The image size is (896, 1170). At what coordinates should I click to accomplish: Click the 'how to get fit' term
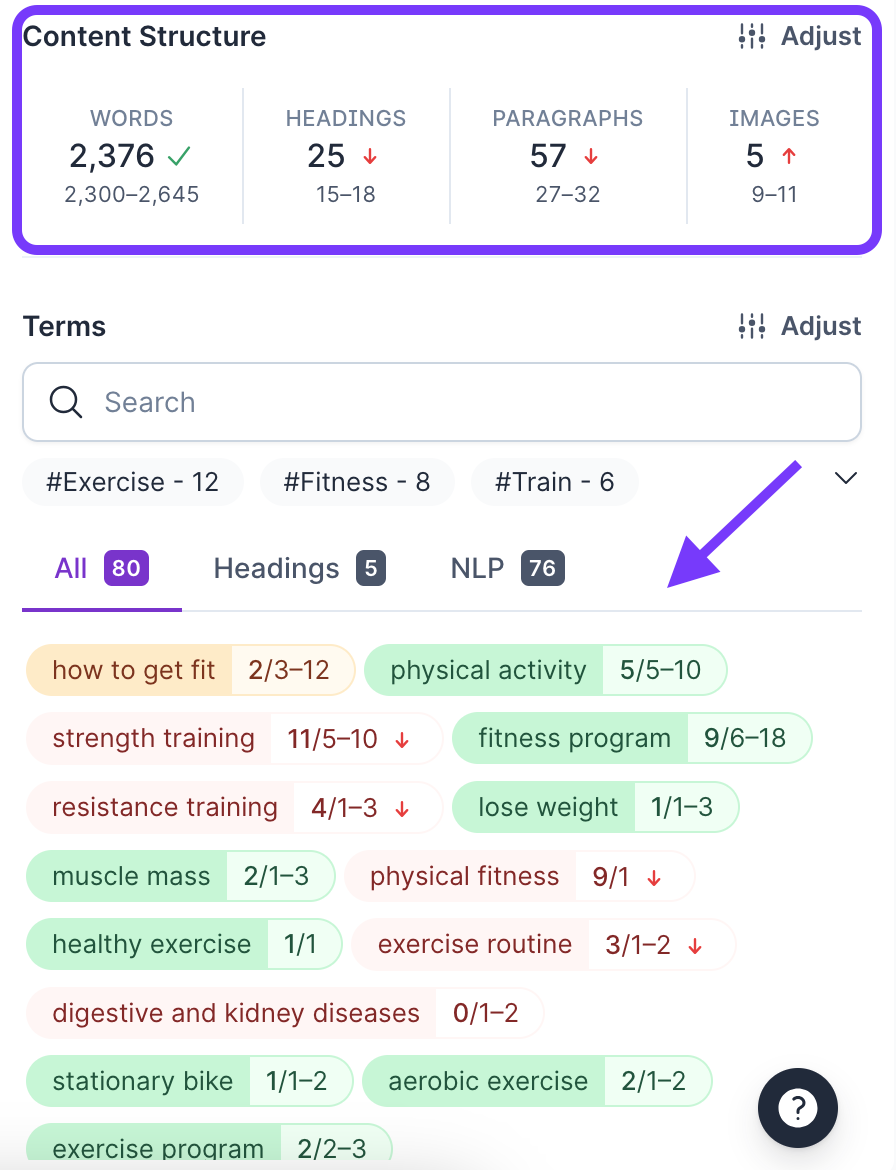click(134, 670)
